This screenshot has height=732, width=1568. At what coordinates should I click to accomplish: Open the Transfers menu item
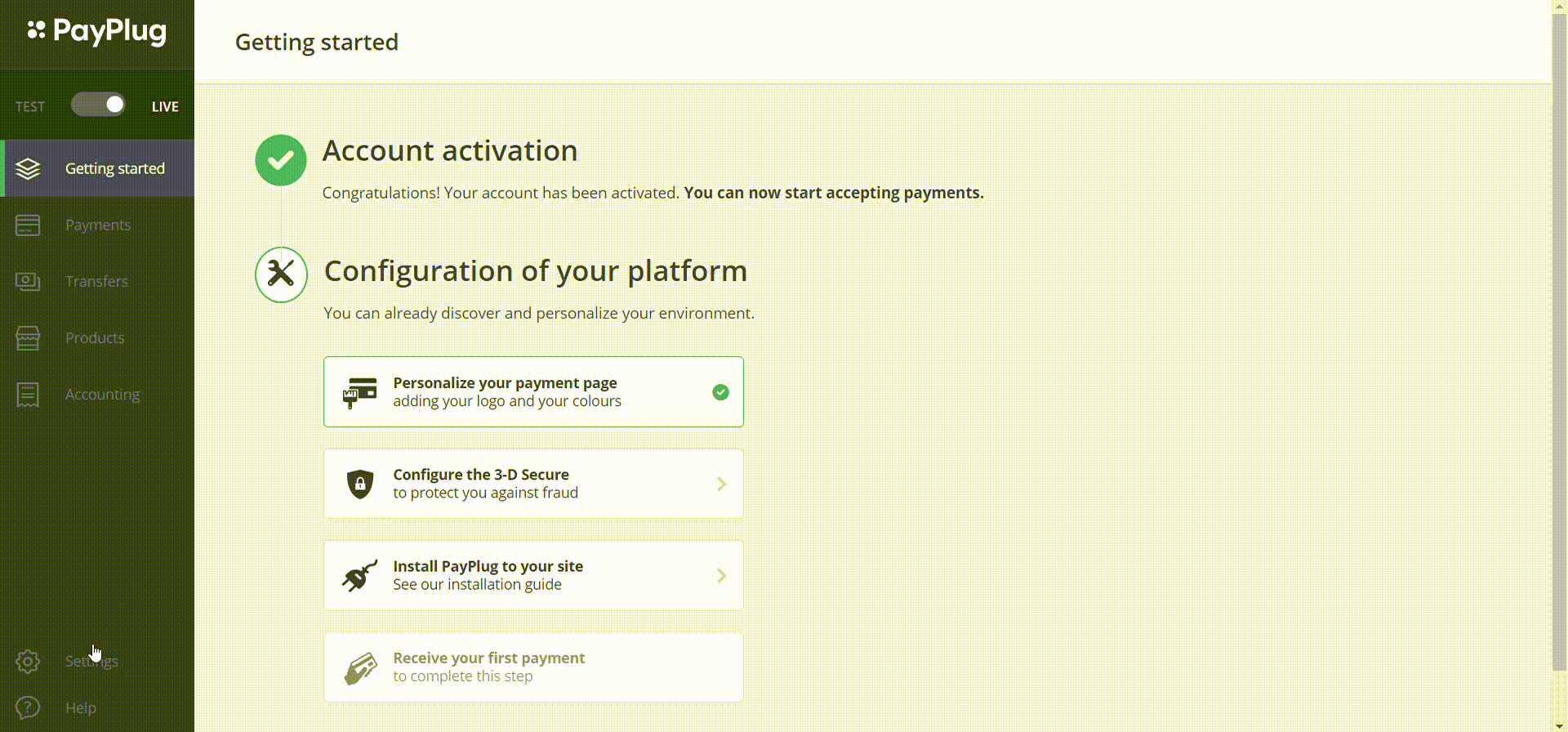pyautogui.click(x=97, y=281)
